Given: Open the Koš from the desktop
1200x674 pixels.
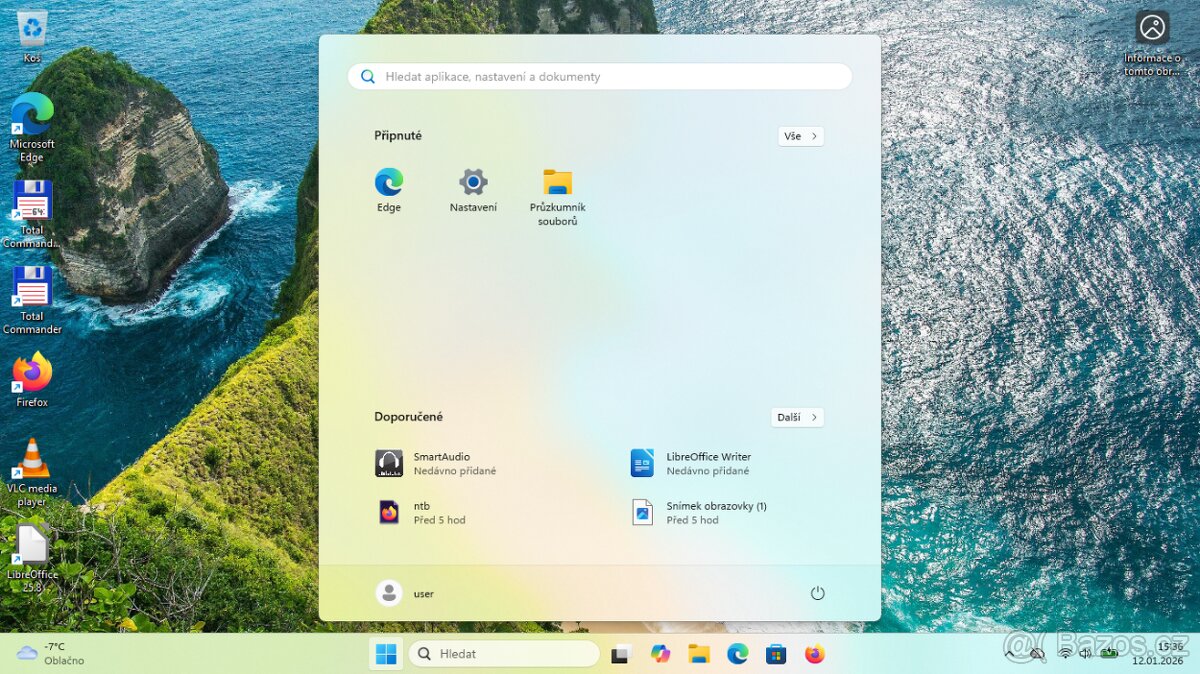Looking at the screenshot, I should coord(31,25).
